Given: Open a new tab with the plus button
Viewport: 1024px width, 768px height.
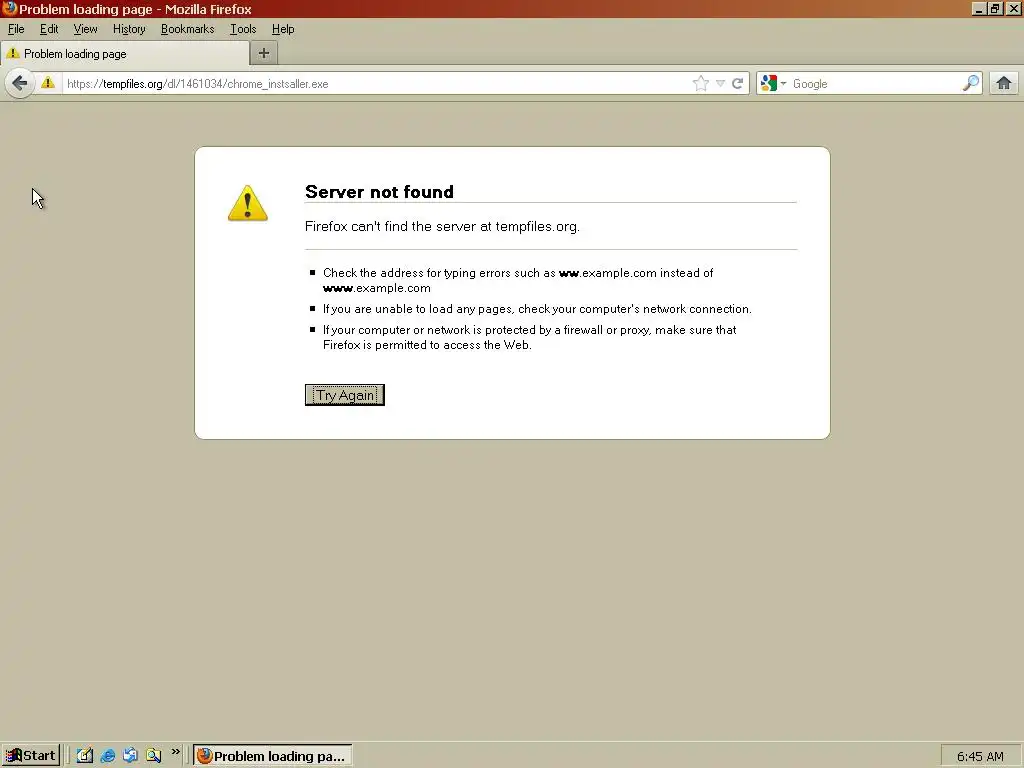Looking at the screenshot, I should pyautogui.click(x=264, y=54).
